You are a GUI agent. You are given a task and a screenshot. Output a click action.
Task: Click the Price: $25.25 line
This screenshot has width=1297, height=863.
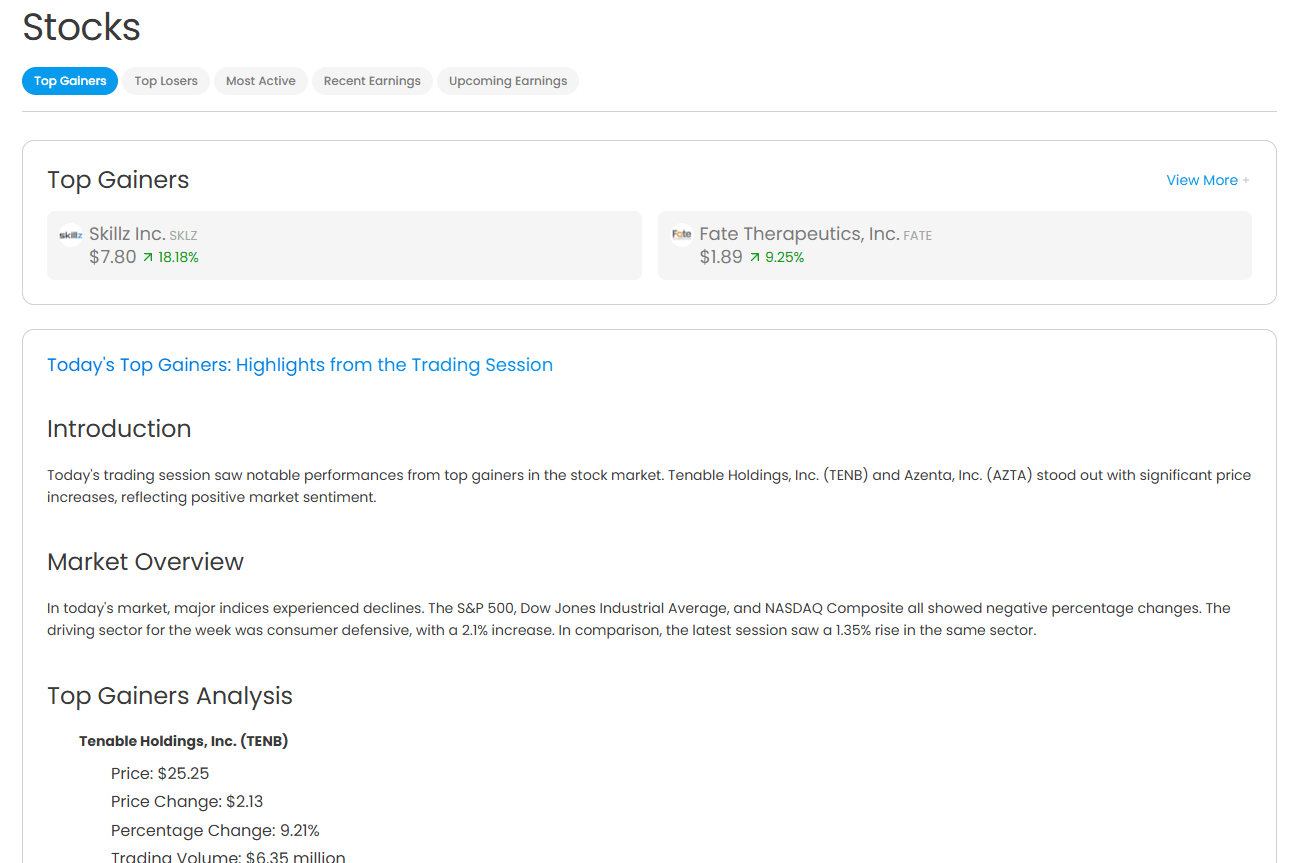tap(160, 773)
